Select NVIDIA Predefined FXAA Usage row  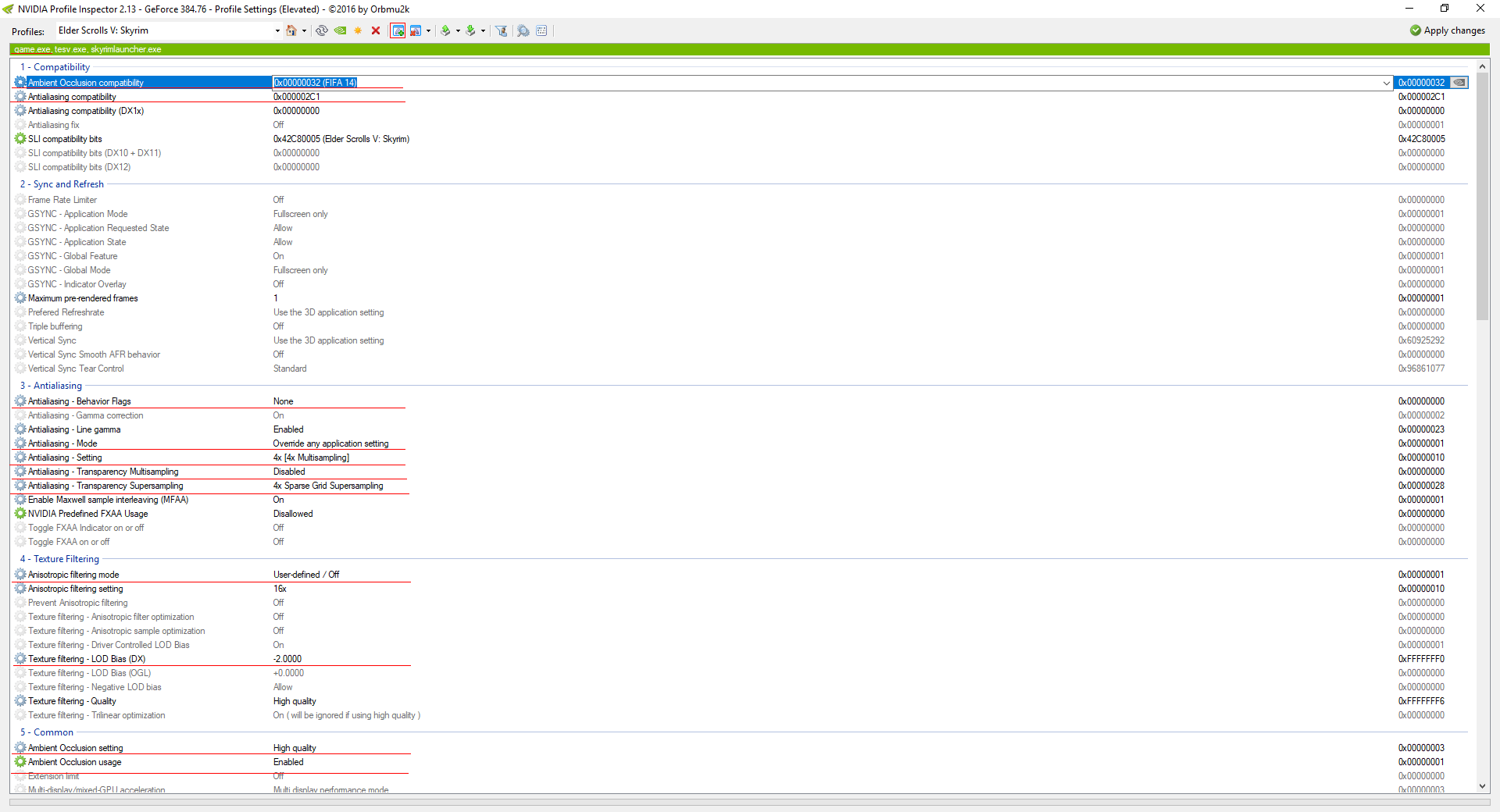pyautogui.click(x=741, y=514)
